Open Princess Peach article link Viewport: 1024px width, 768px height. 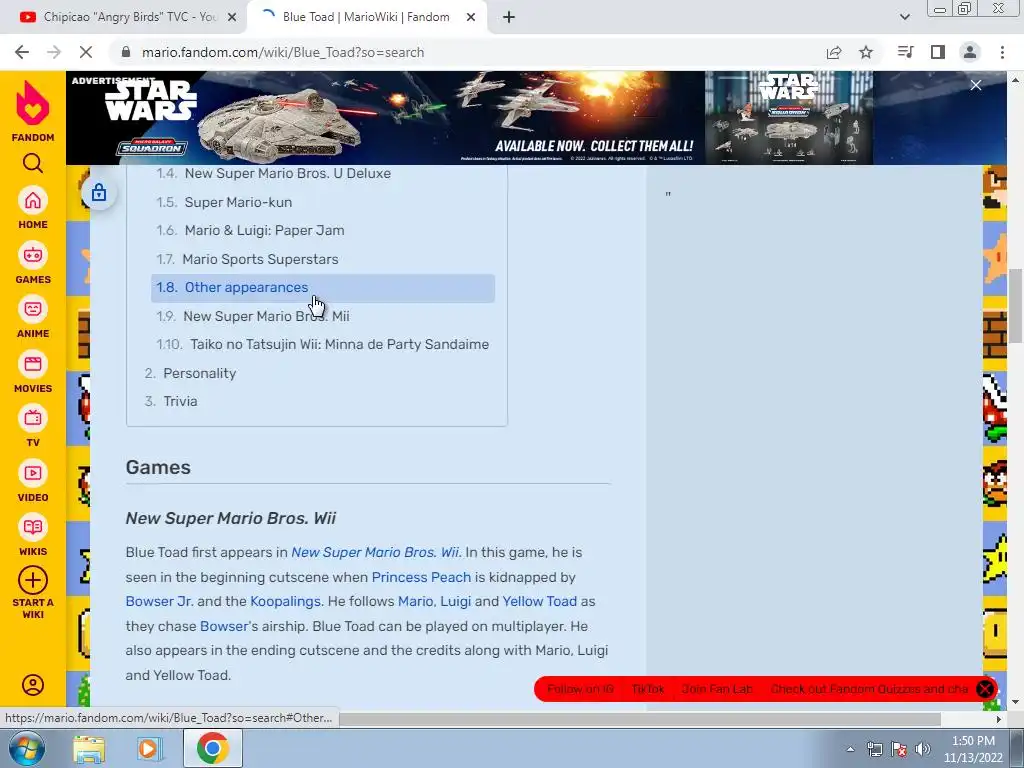click(x=421, y=577)
